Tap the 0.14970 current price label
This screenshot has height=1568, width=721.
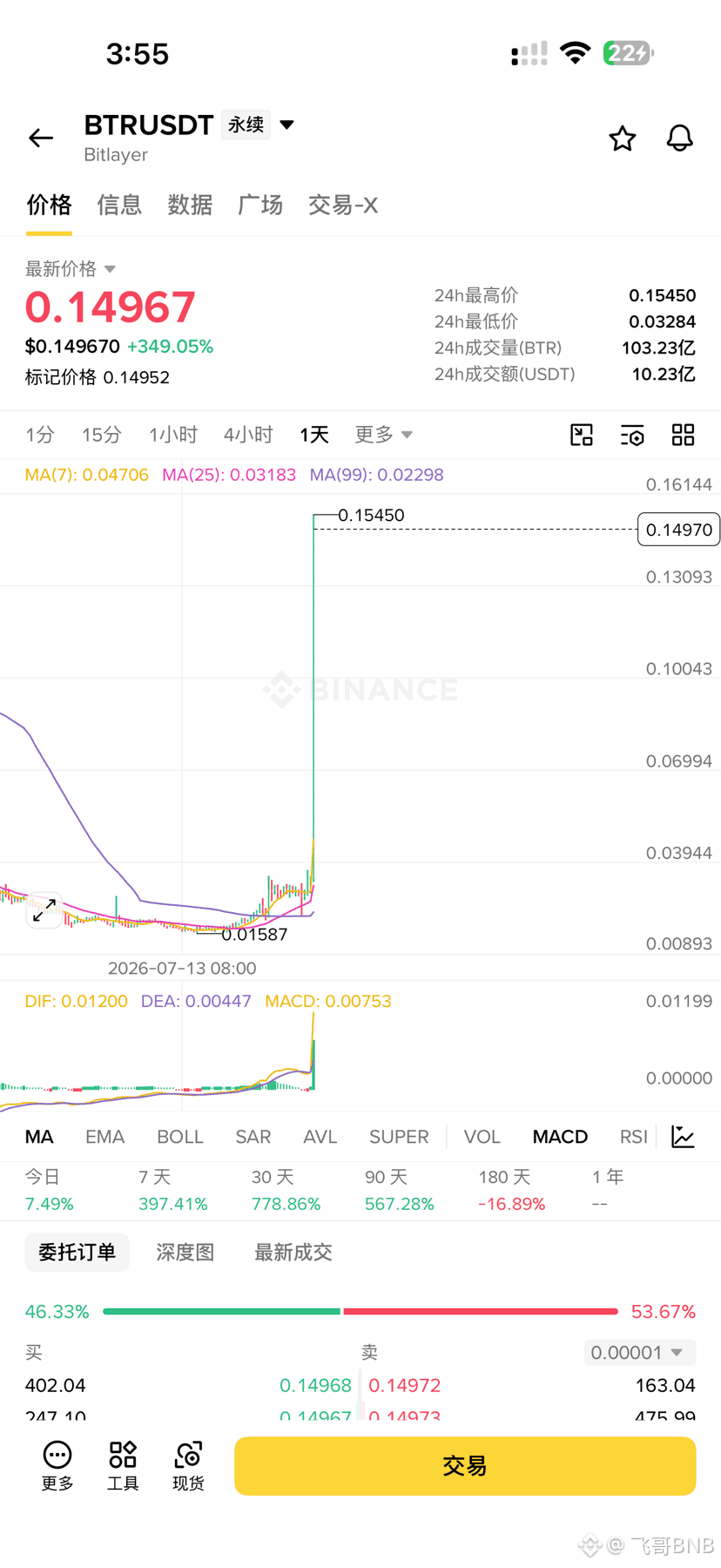click(x=679, y=530)
